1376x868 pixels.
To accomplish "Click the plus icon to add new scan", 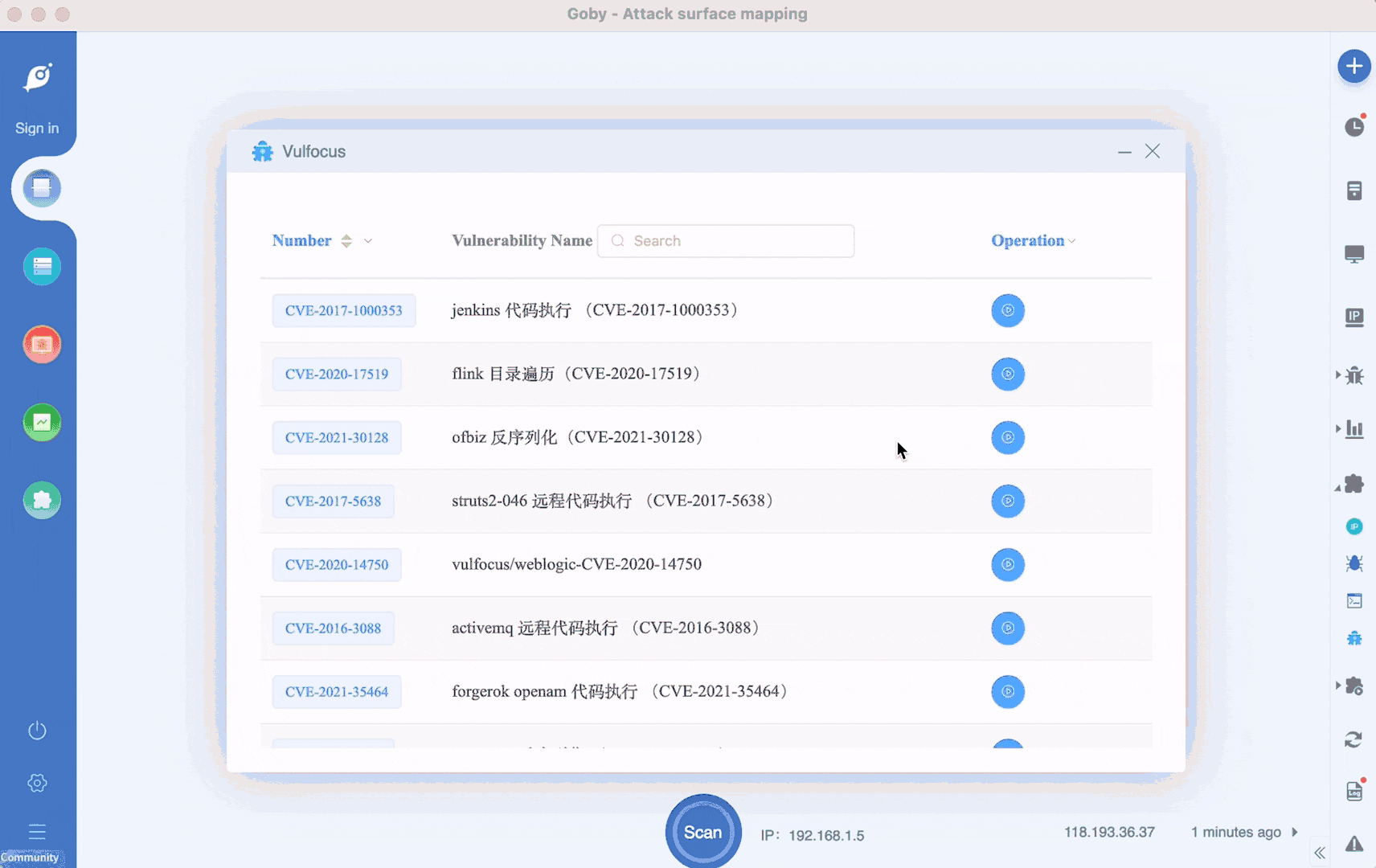I will (x=1353, y=66).
